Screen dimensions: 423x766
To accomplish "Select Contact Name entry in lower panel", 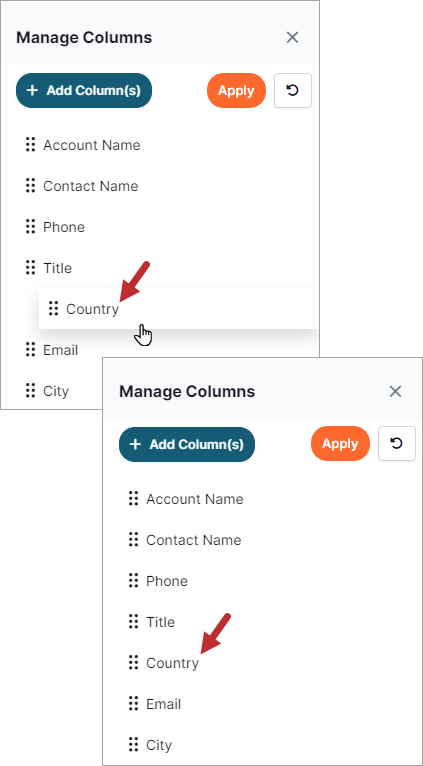I will pyautogui.click(x=193, y=540).
